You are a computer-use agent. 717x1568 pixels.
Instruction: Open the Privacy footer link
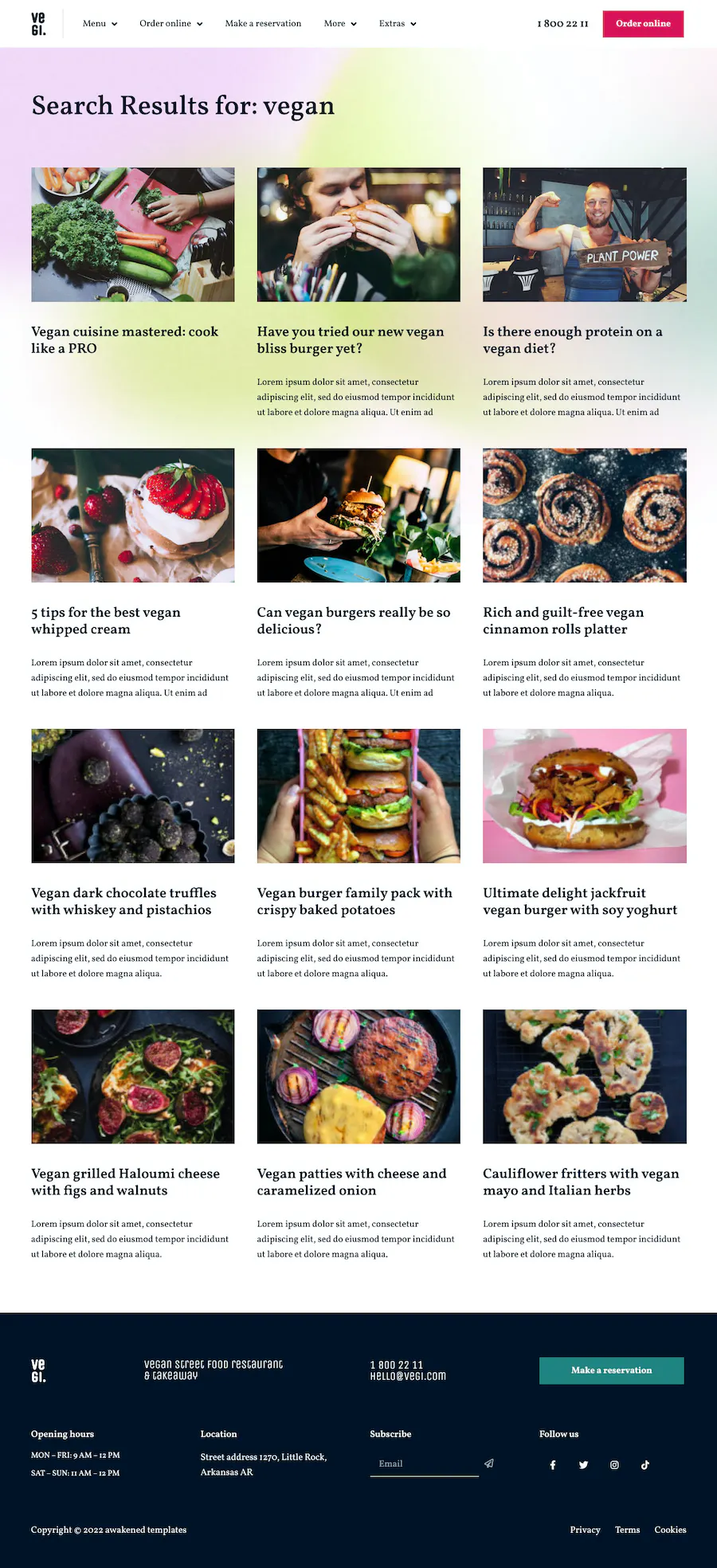tap(585, 1530)
